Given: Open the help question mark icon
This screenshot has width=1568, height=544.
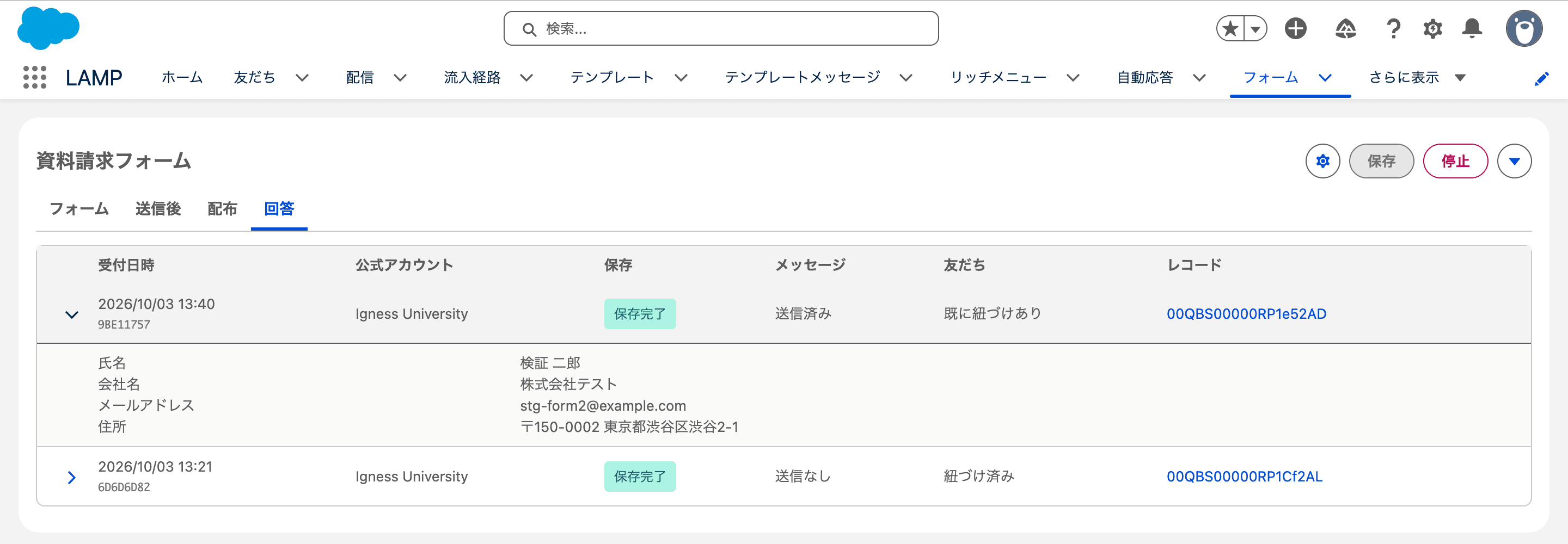Looking at the screenshot, I should (x=1393, y=29).
